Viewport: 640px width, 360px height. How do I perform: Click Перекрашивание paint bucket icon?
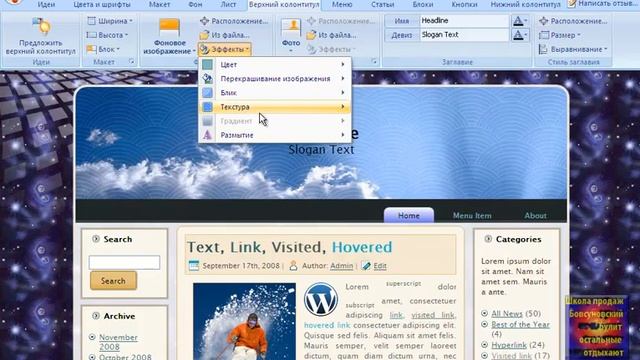207,78
